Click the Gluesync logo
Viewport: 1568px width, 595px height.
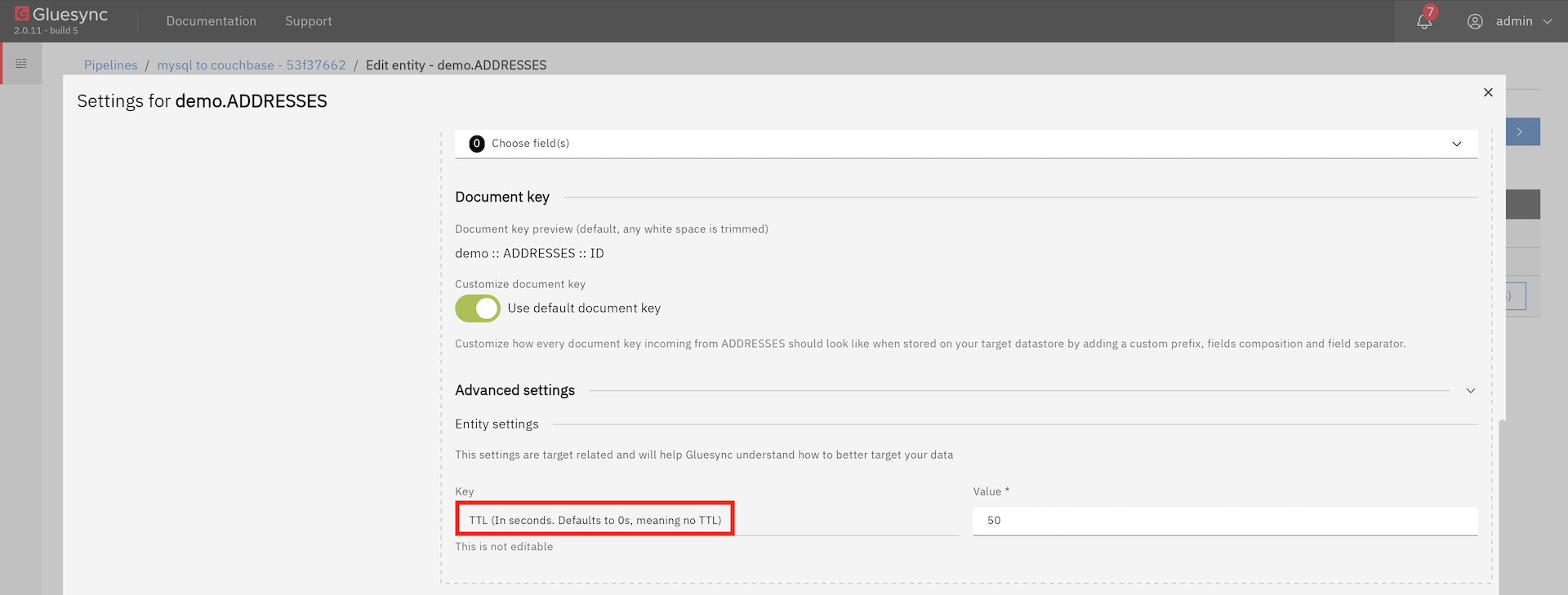pyautogui.click(x=61, y=15)
